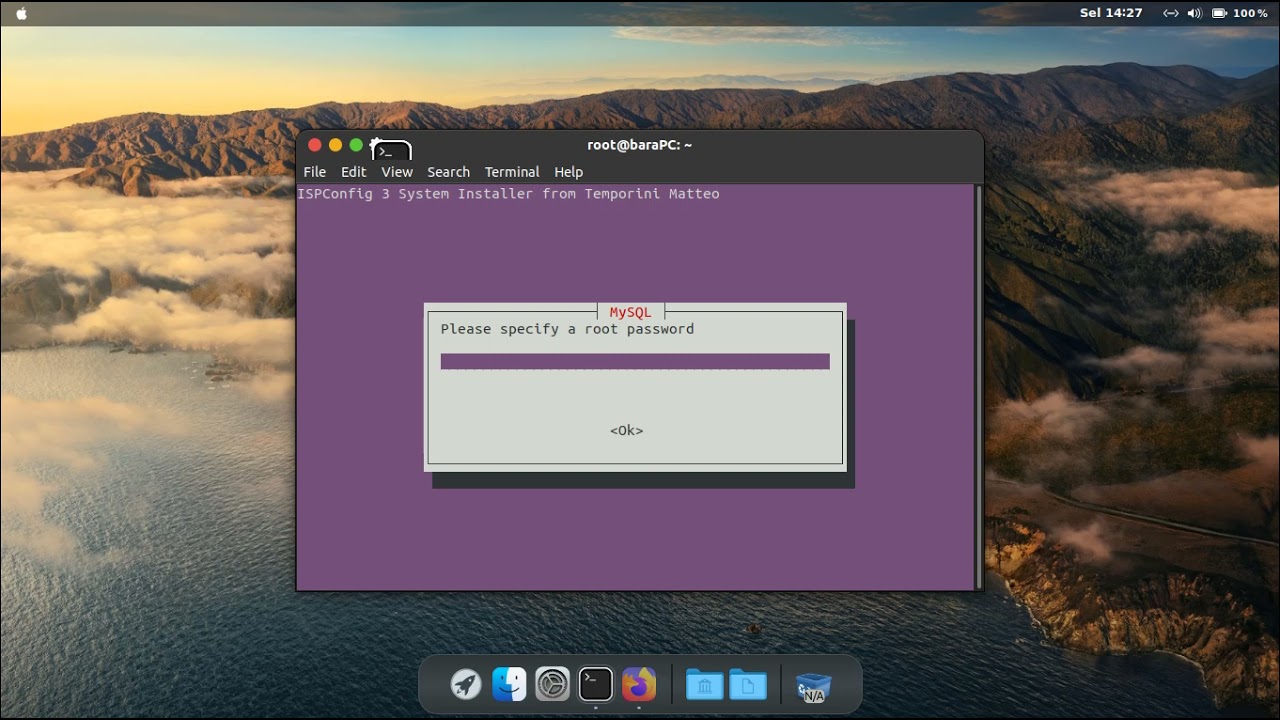Image resolution: width=1280 pixels, height=720 pixels.
Task: Click the terminal icon in the title bar
Action: click(x=391, y=150)
